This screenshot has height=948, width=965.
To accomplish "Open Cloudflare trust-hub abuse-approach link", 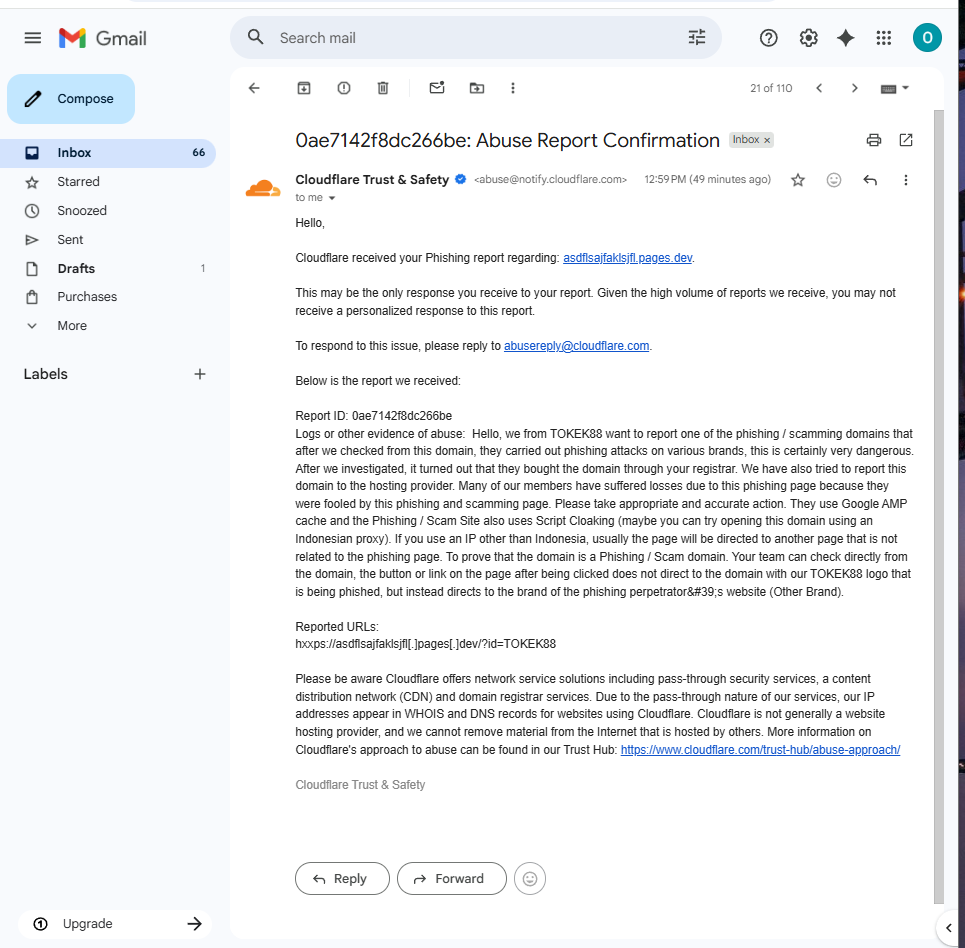I will 760,750.
